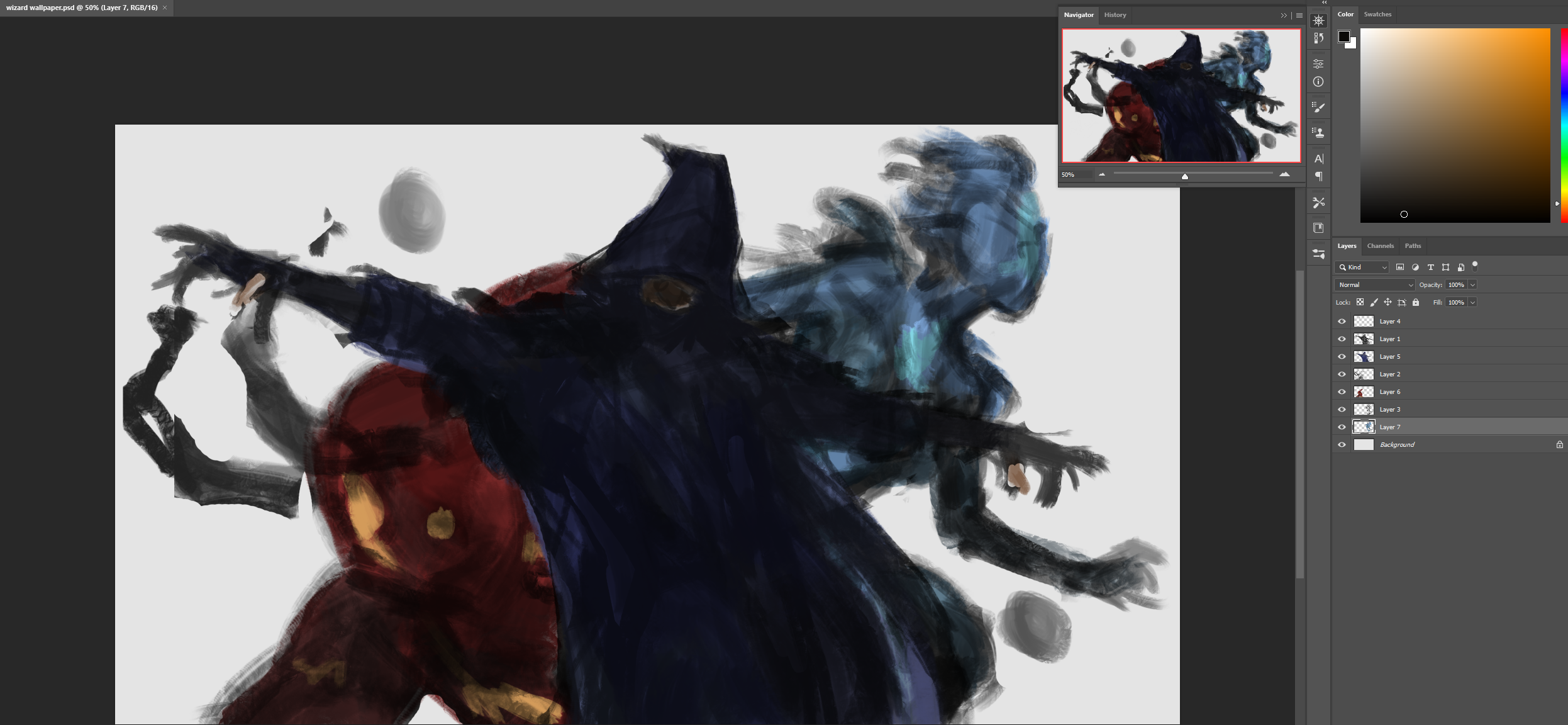Switch to the Swatches tab

(1377, 14)
